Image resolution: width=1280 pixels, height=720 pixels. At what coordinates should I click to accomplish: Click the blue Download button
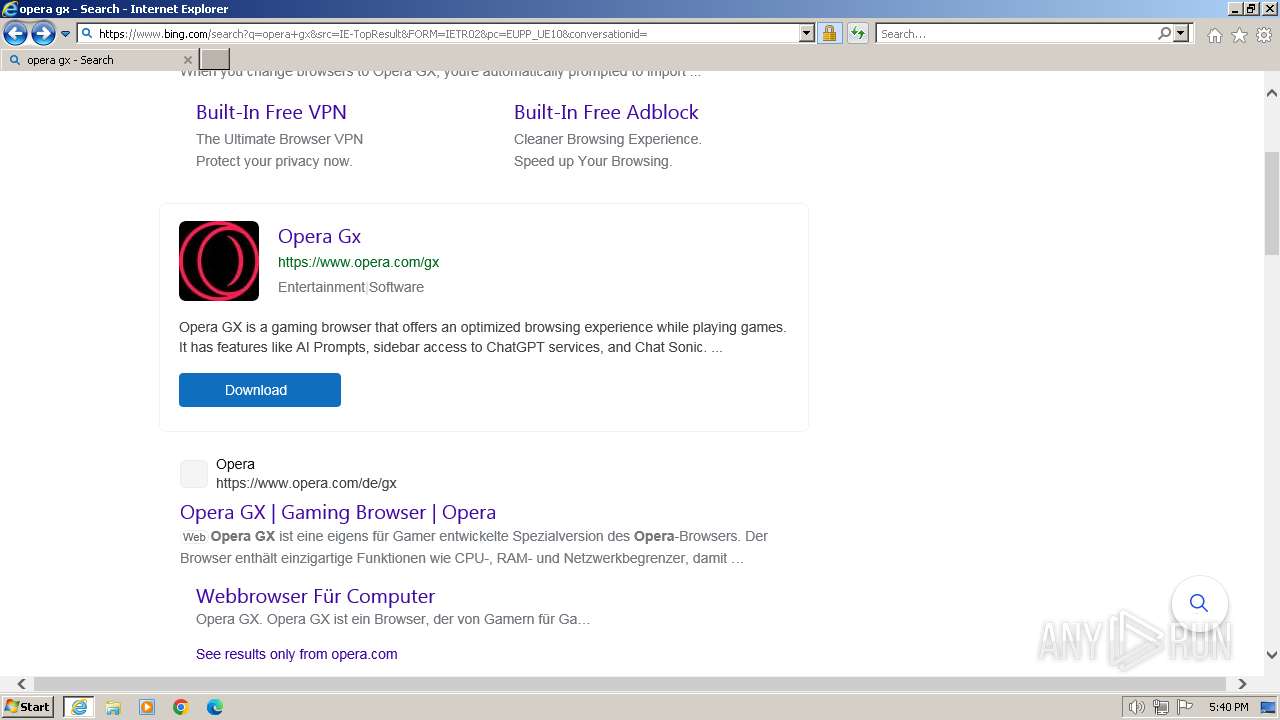[x=260, y=390]
